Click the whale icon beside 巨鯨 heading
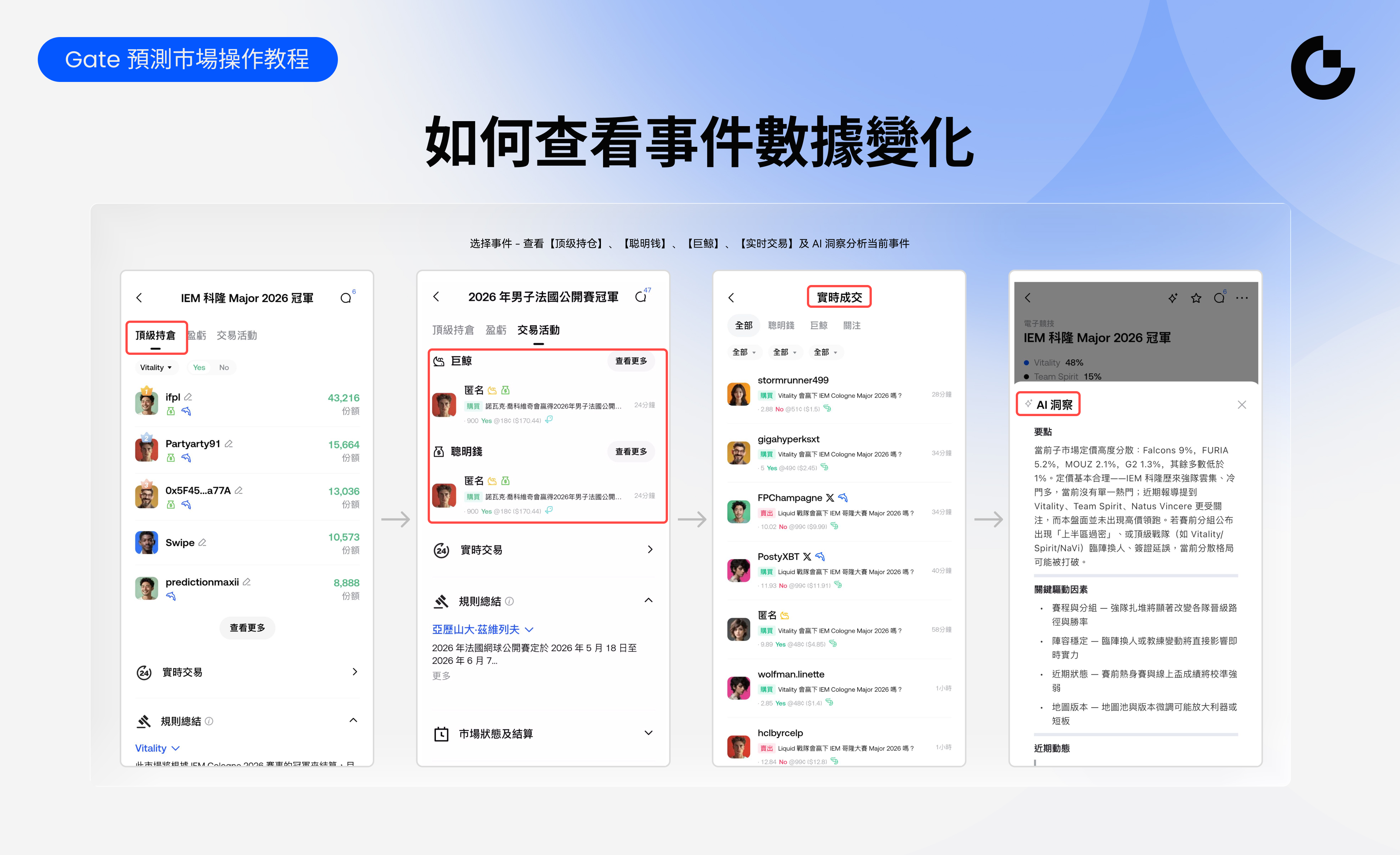This screenshot has width=1400, height=855. [x=439, y=361]
